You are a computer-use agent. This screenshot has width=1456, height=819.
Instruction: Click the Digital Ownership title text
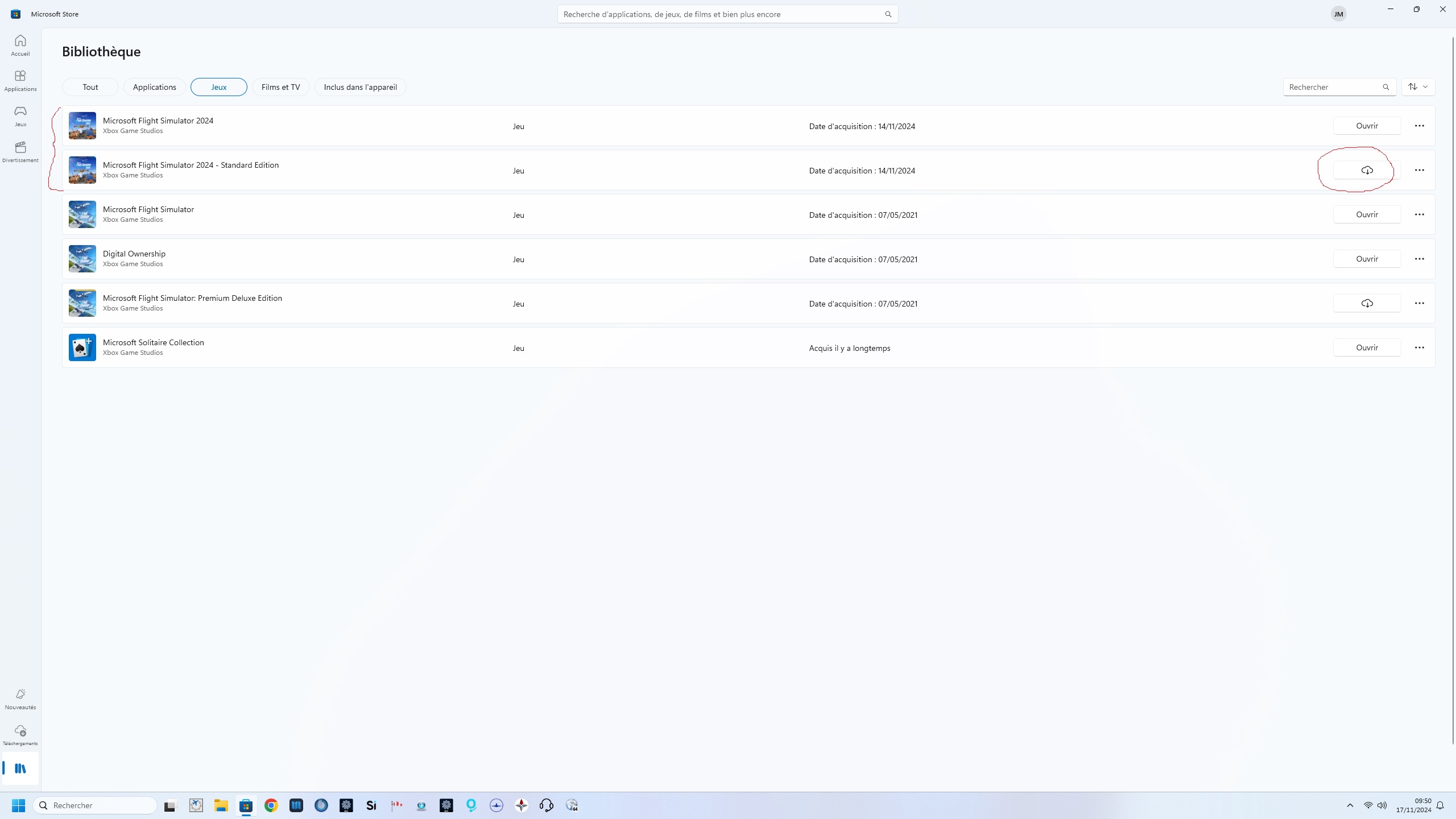[134, 254]
